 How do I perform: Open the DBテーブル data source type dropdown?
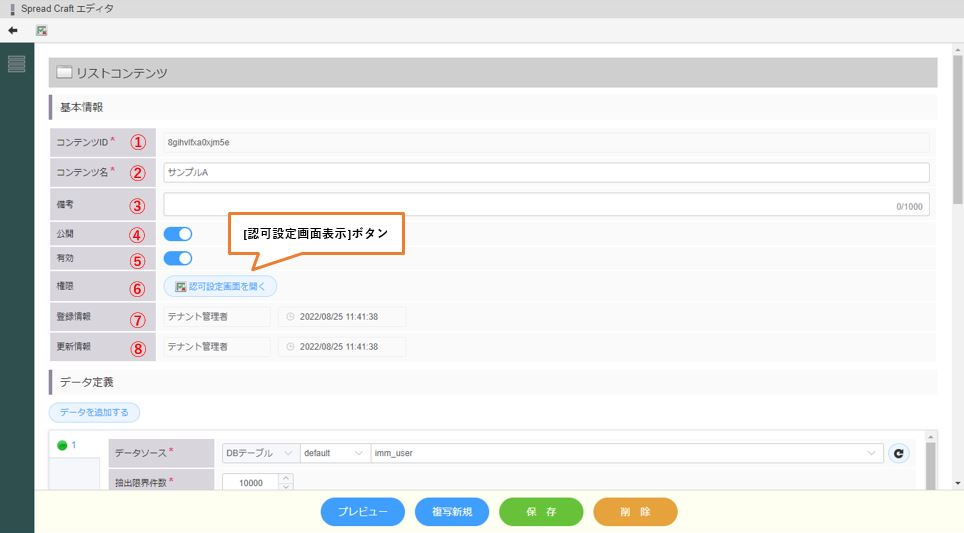257,453
